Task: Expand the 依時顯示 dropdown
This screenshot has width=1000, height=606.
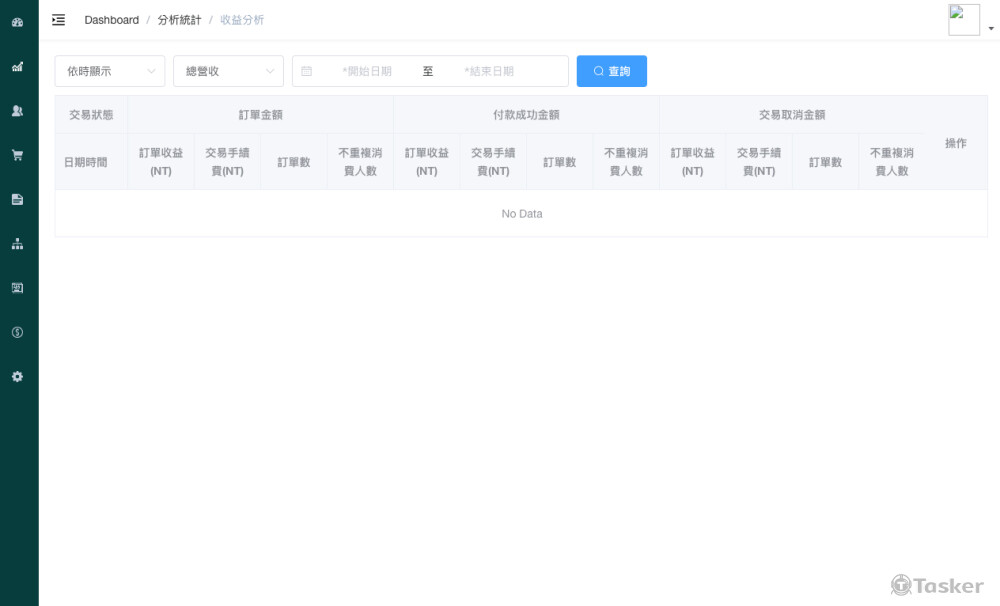Action: 110,71
